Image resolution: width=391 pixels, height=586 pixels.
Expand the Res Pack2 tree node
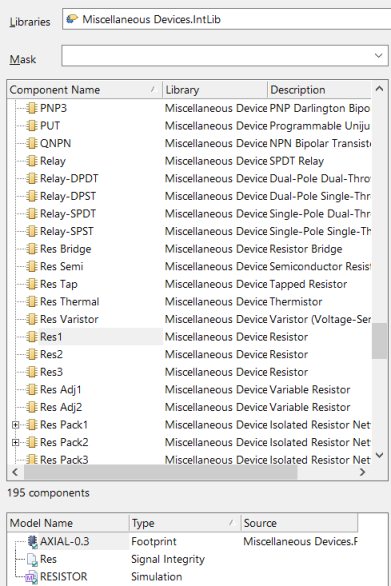click(x=15, y=442)
